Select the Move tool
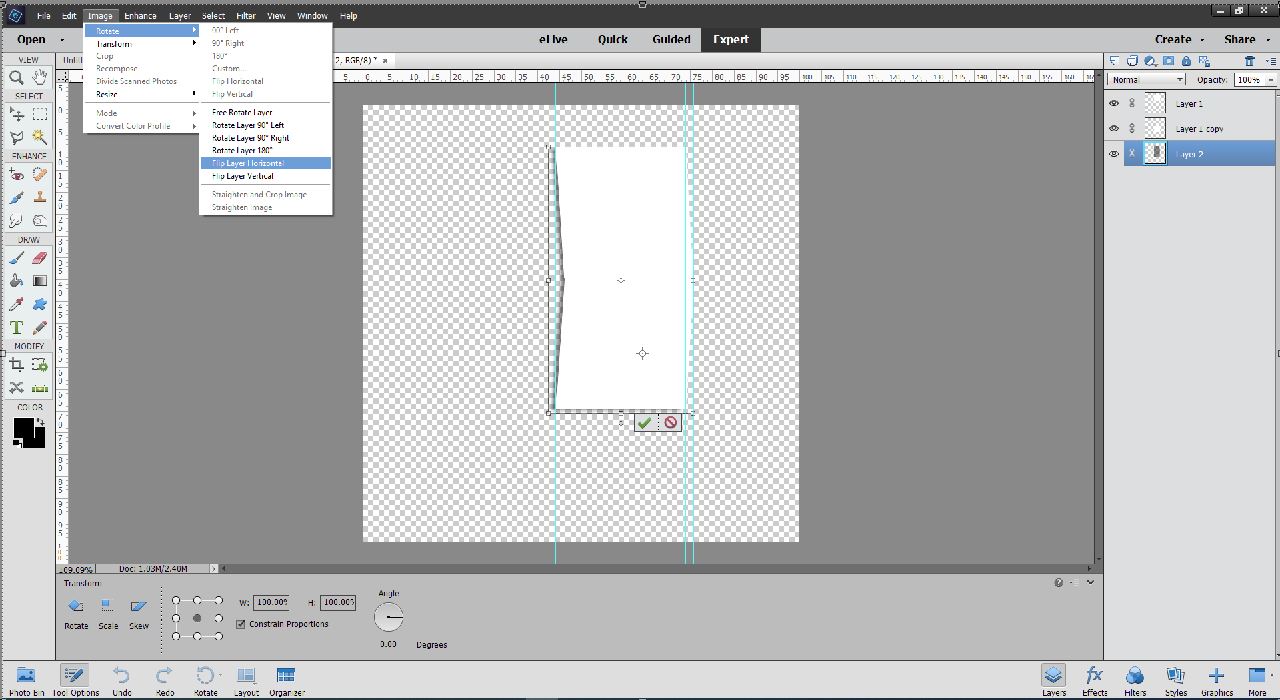The width and height of the screenshot is (1280, 700). click(x=16, y=115)
